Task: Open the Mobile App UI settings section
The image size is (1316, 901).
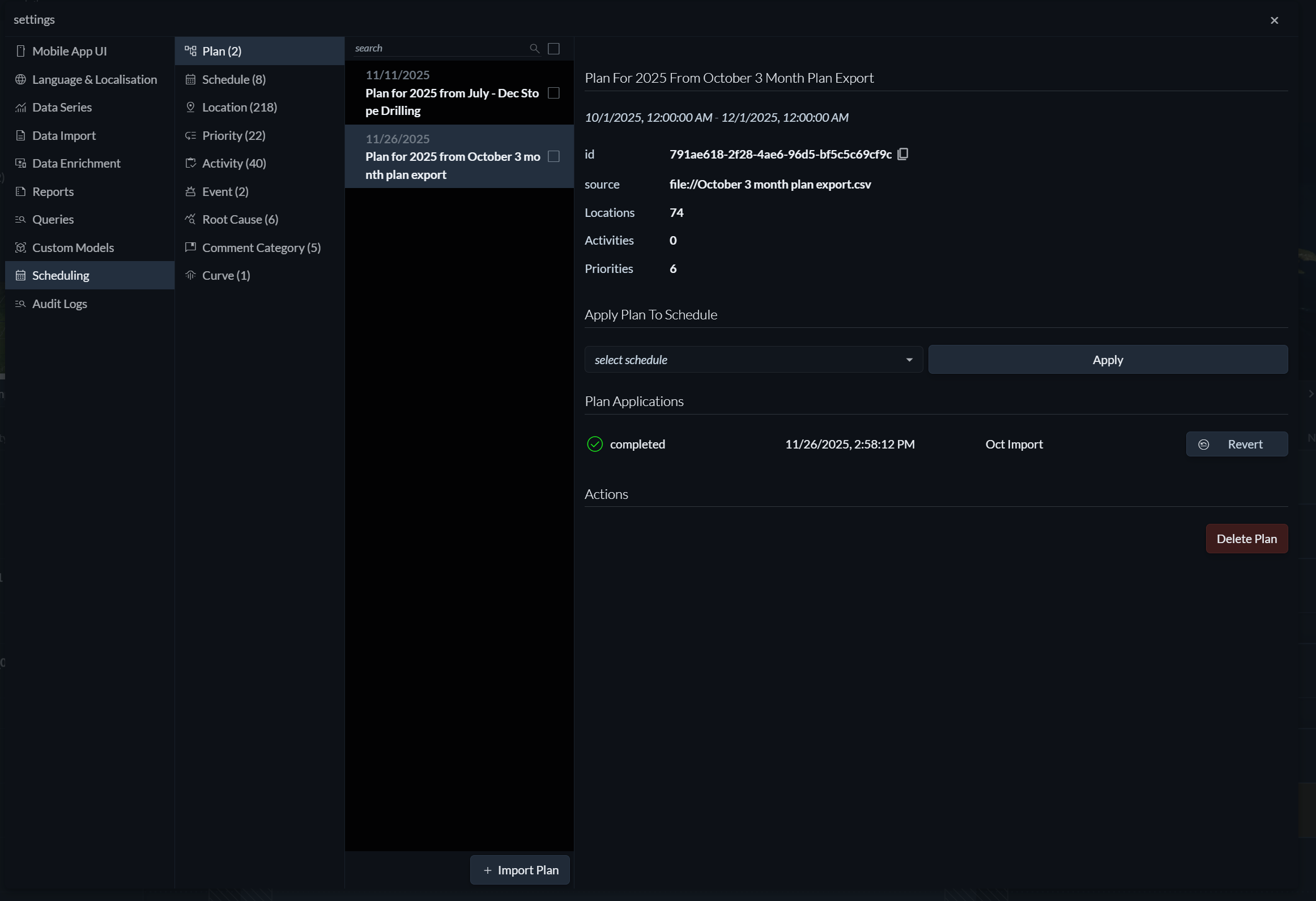Action: click(90, 51)
